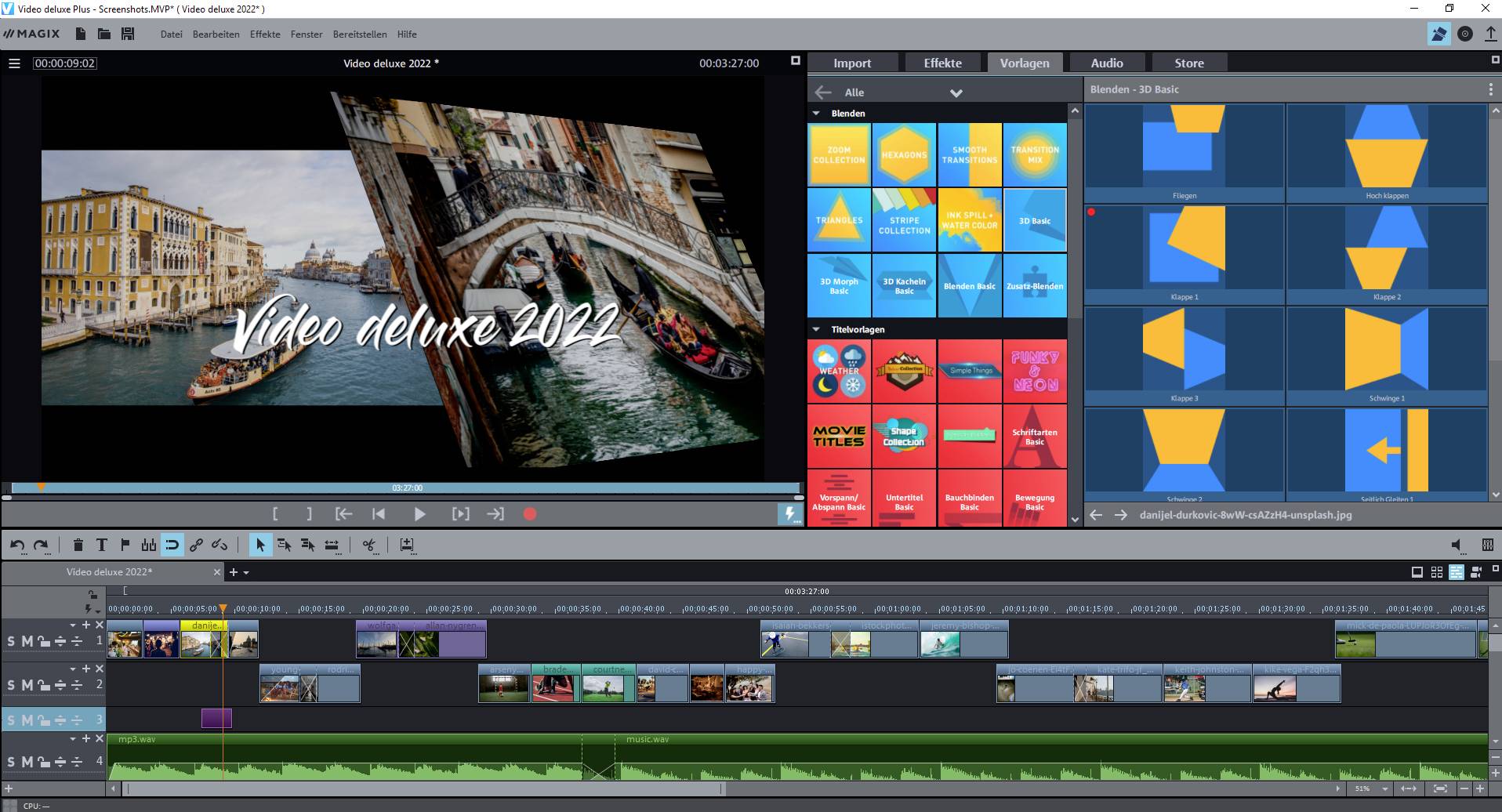Image resolution: width=1502 pixels, height=812 pixels.
Task: Open the Title editor (T icon)
Action: coord(101,545)
